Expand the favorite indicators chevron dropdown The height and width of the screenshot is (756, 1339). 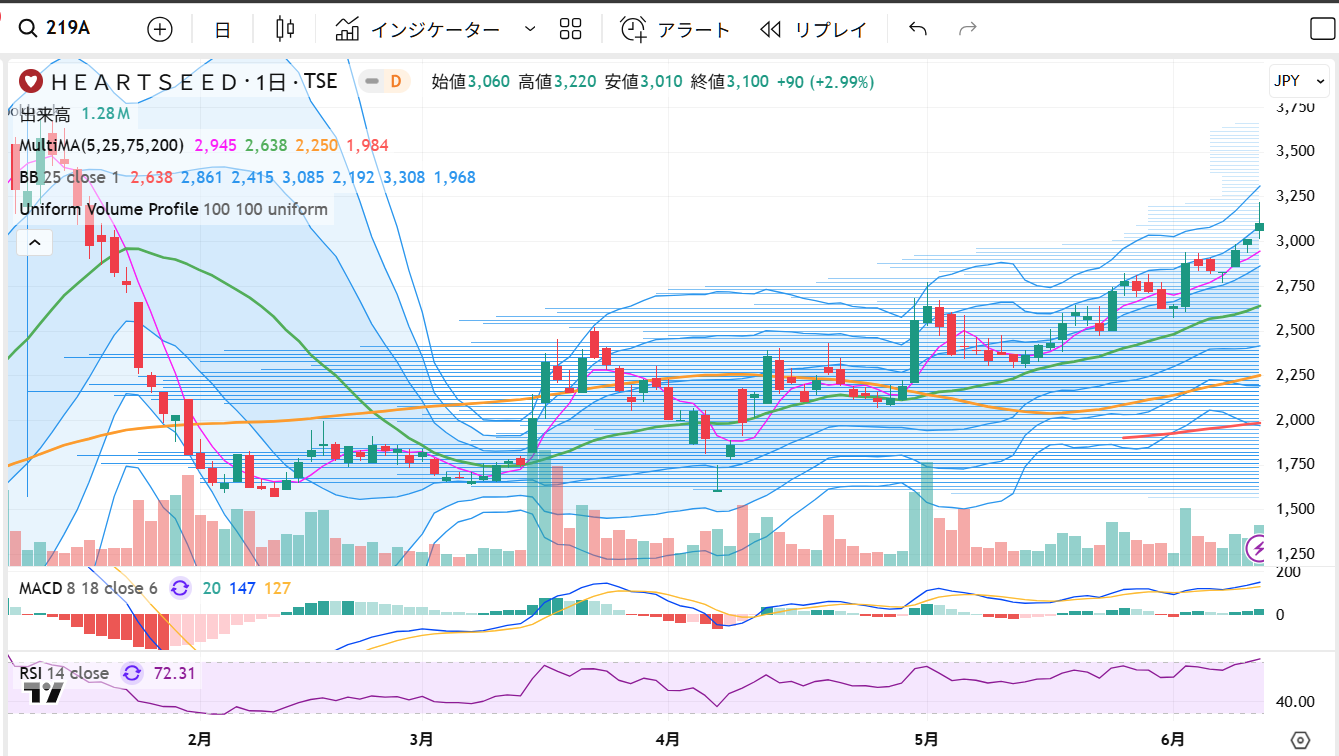coord(530,29)
